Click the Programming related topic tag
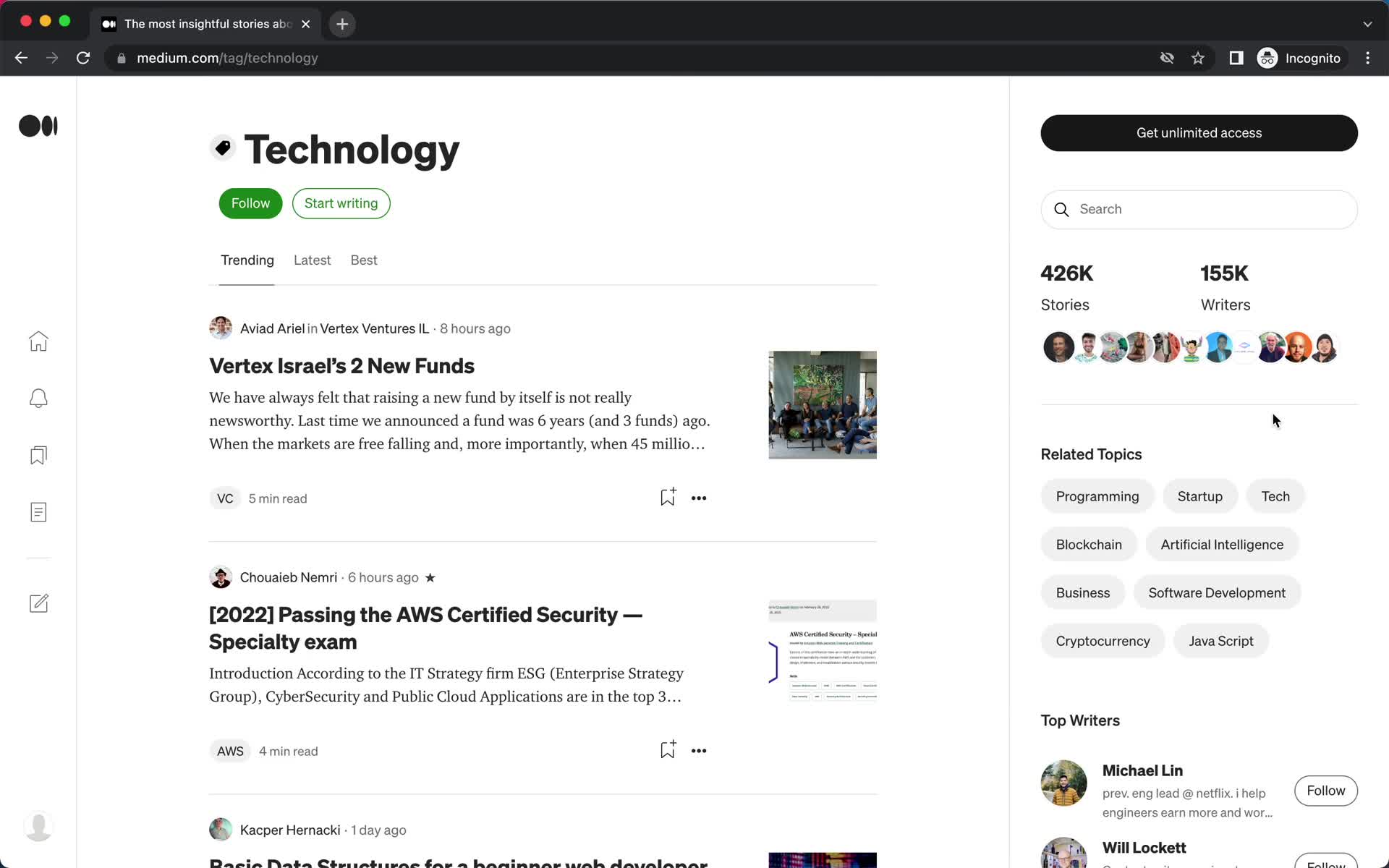Screen dimensions: 1389x868 [x=1097, y=495]
